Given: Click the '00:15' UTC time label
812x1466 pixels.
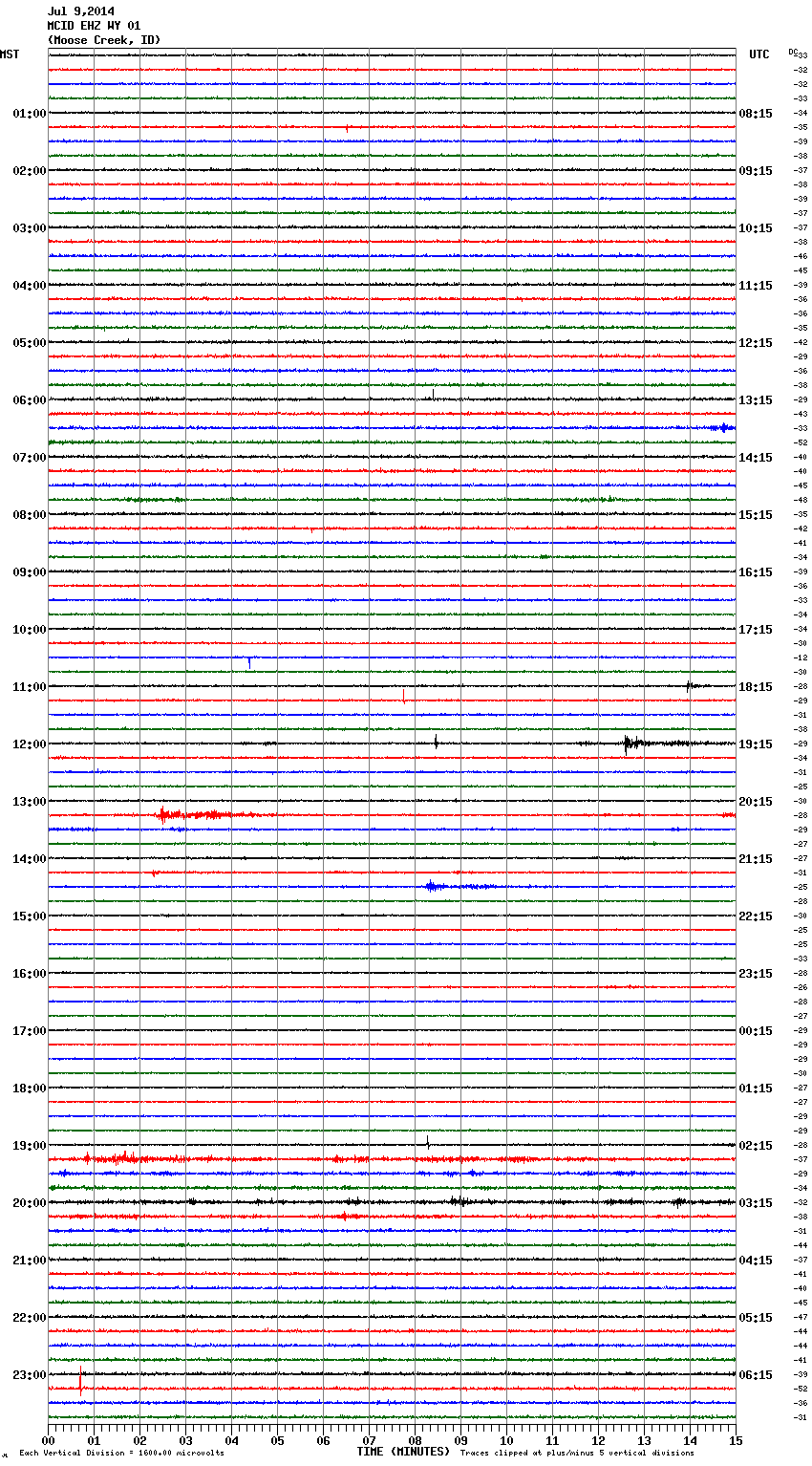Looking at the screenshot, I should point(756,1031).
